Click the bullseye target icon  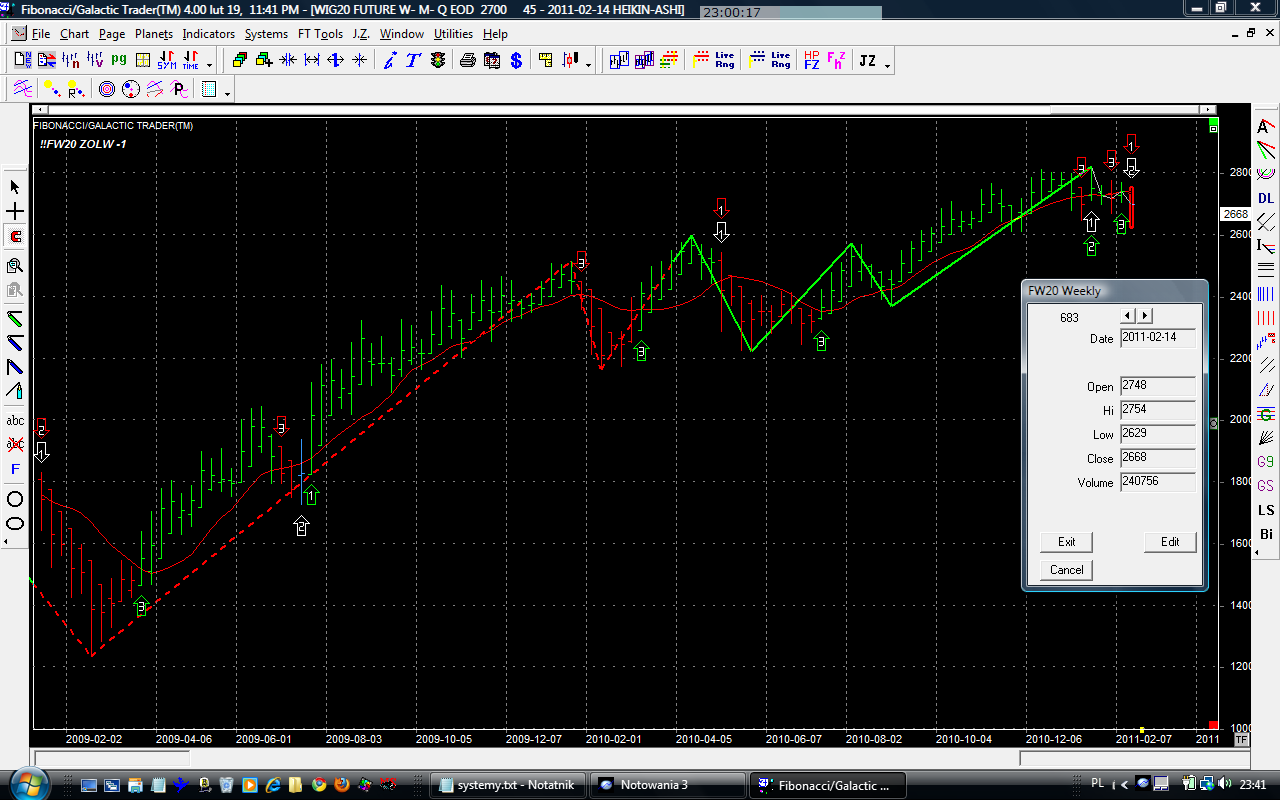107,90
